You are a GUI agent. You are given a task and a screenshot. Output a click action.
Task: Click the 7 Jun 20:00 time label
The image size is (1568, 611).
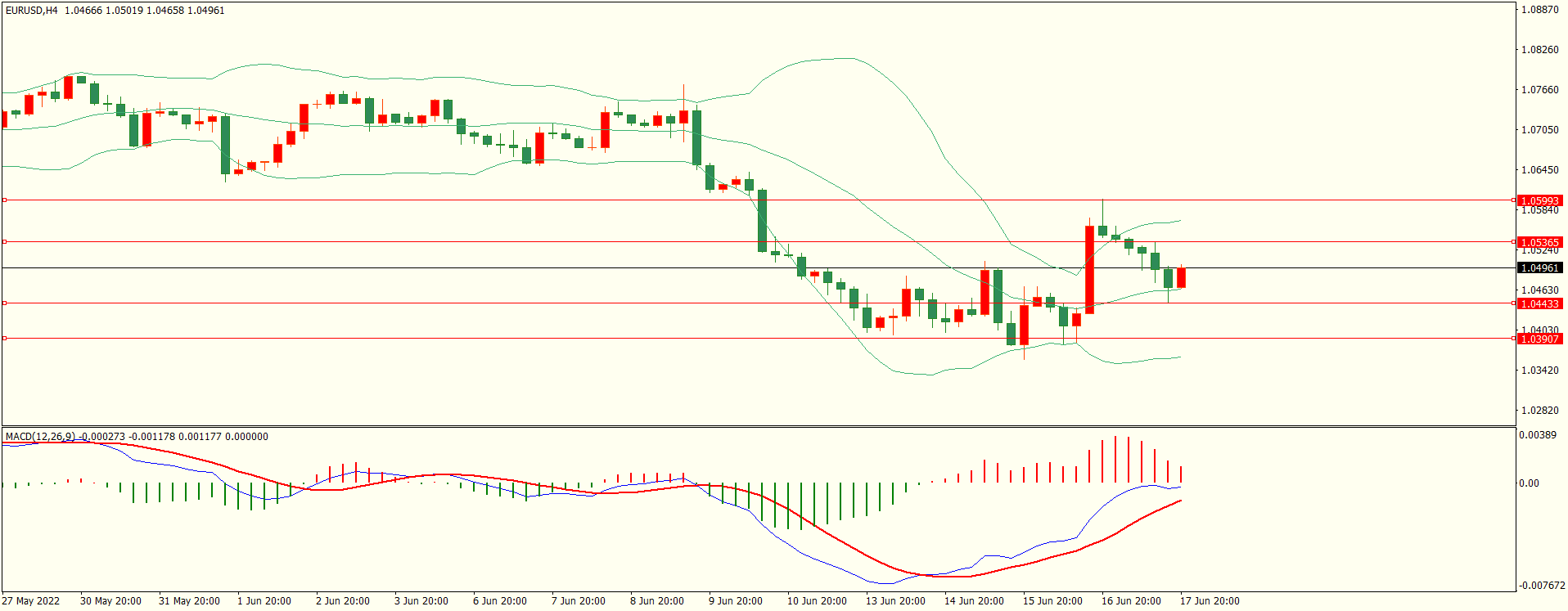(579, 601)
